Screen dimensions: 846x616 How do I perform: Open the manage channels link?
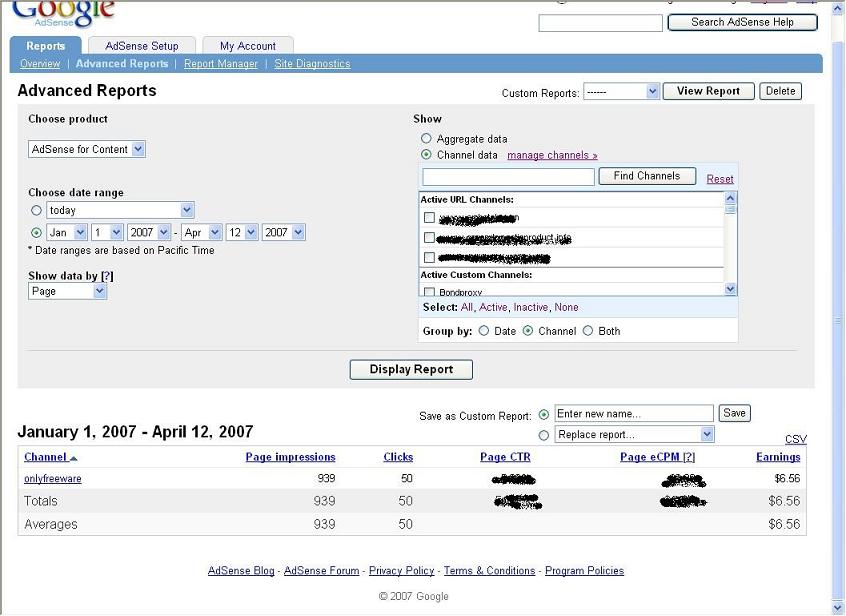click(x=552, y=155)
